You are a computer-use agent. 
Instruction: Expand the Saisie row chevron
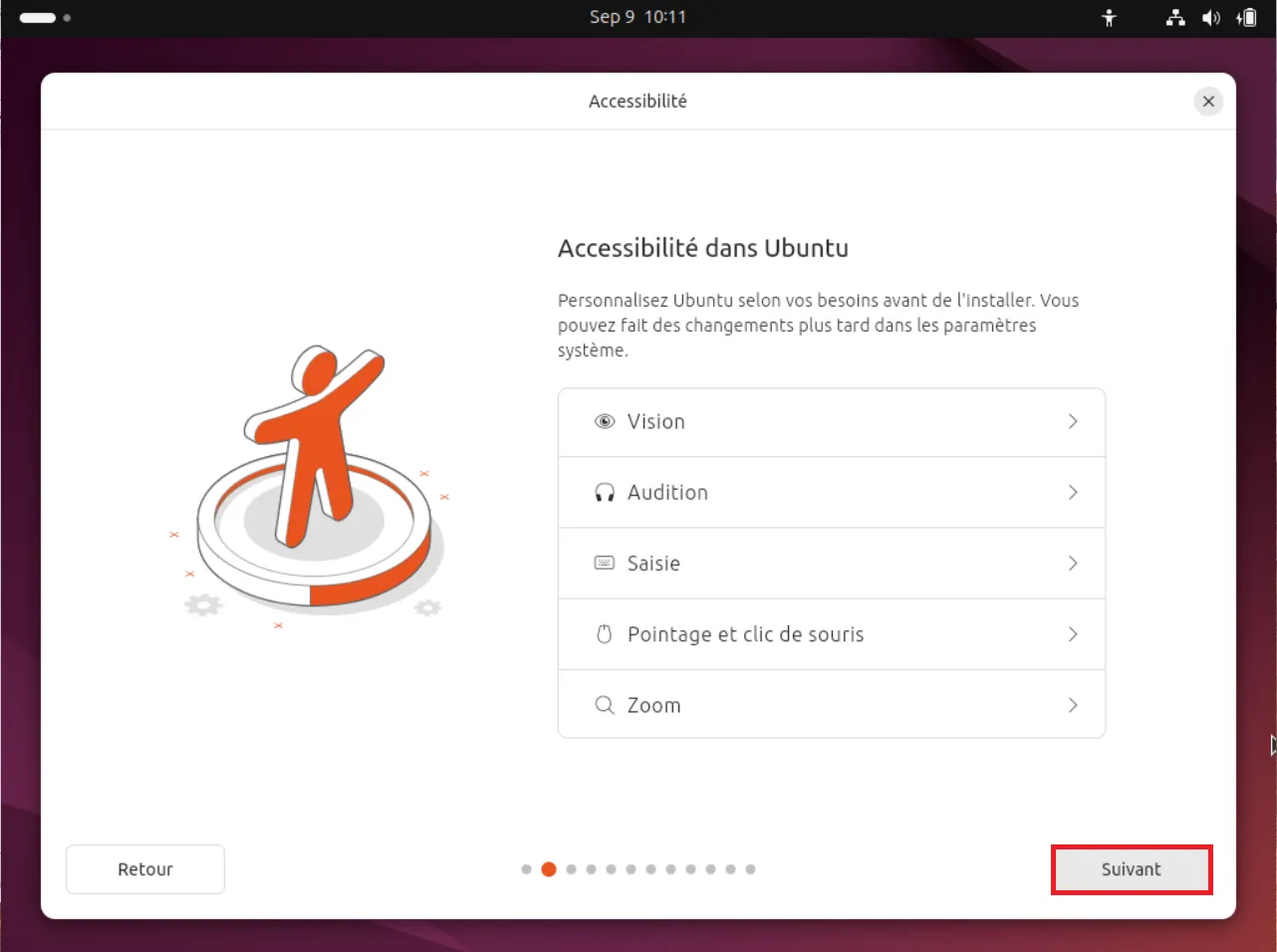1073,563
